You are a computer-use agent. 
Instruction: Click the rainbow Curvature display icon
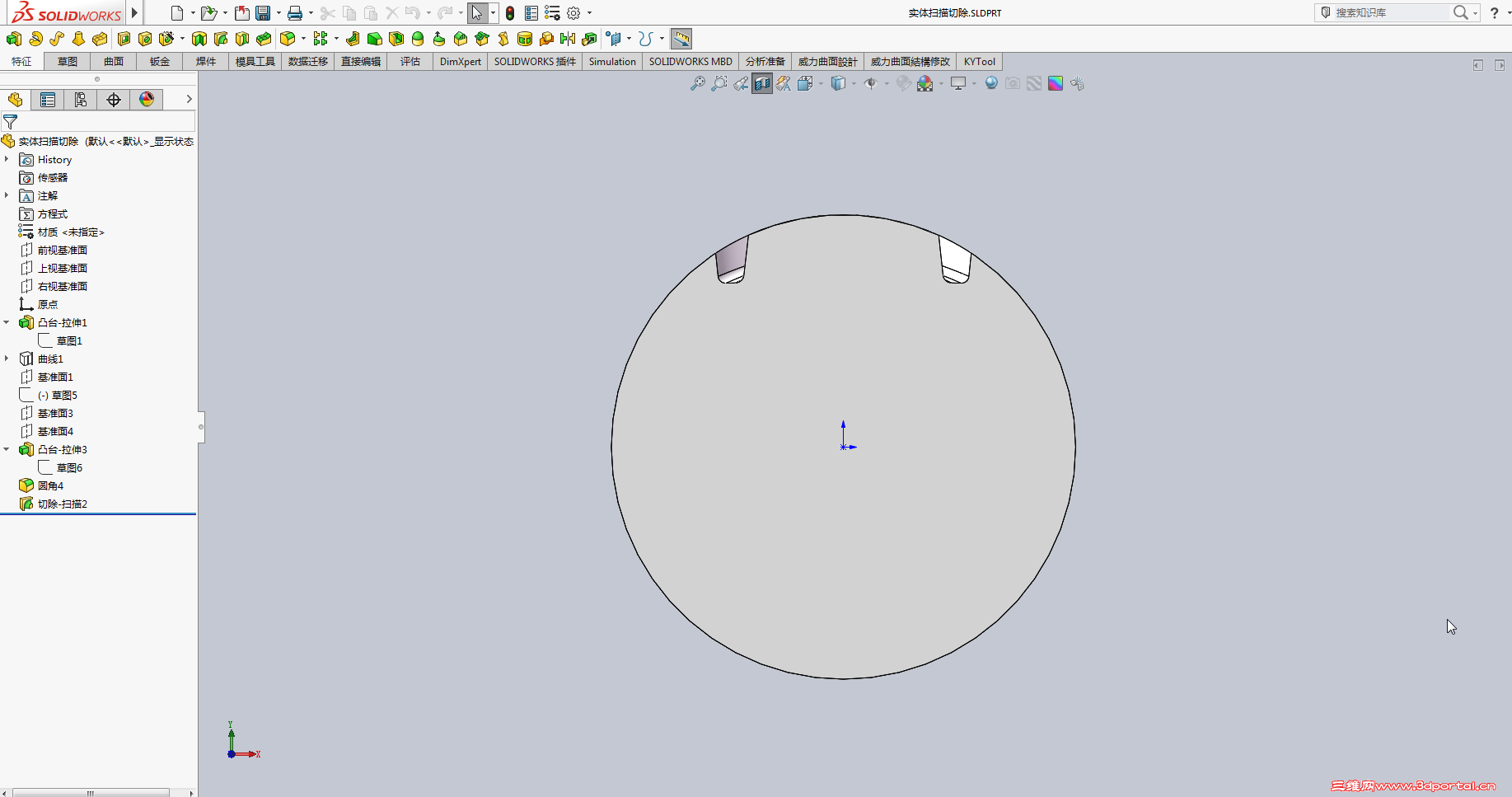[1056, 83]
